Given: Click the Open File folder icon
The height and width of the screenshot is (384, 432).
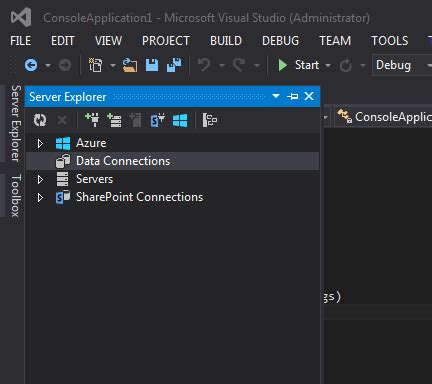Looking at the screenshot, I should 130,65.
